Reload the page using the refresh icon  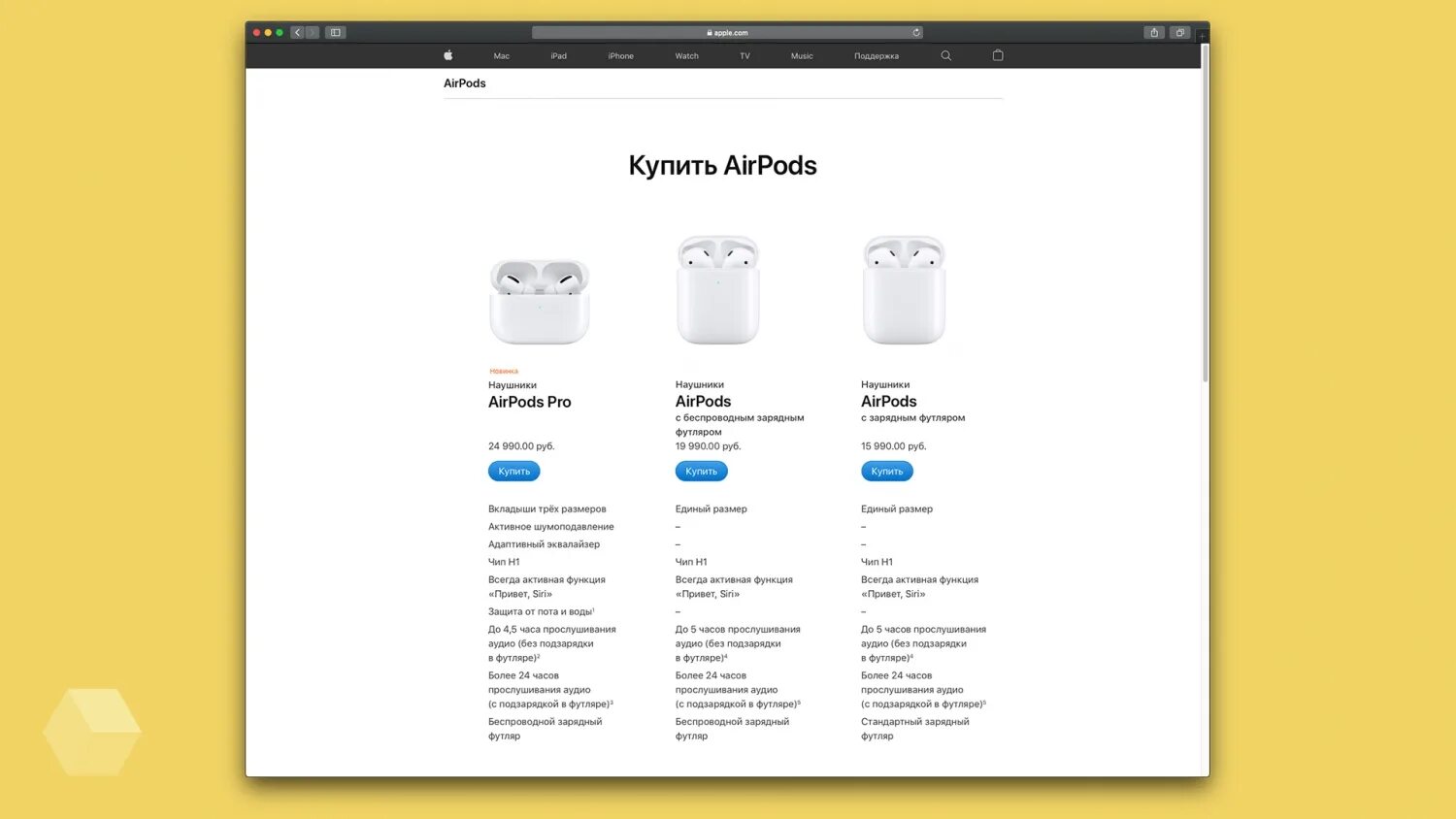915,32
